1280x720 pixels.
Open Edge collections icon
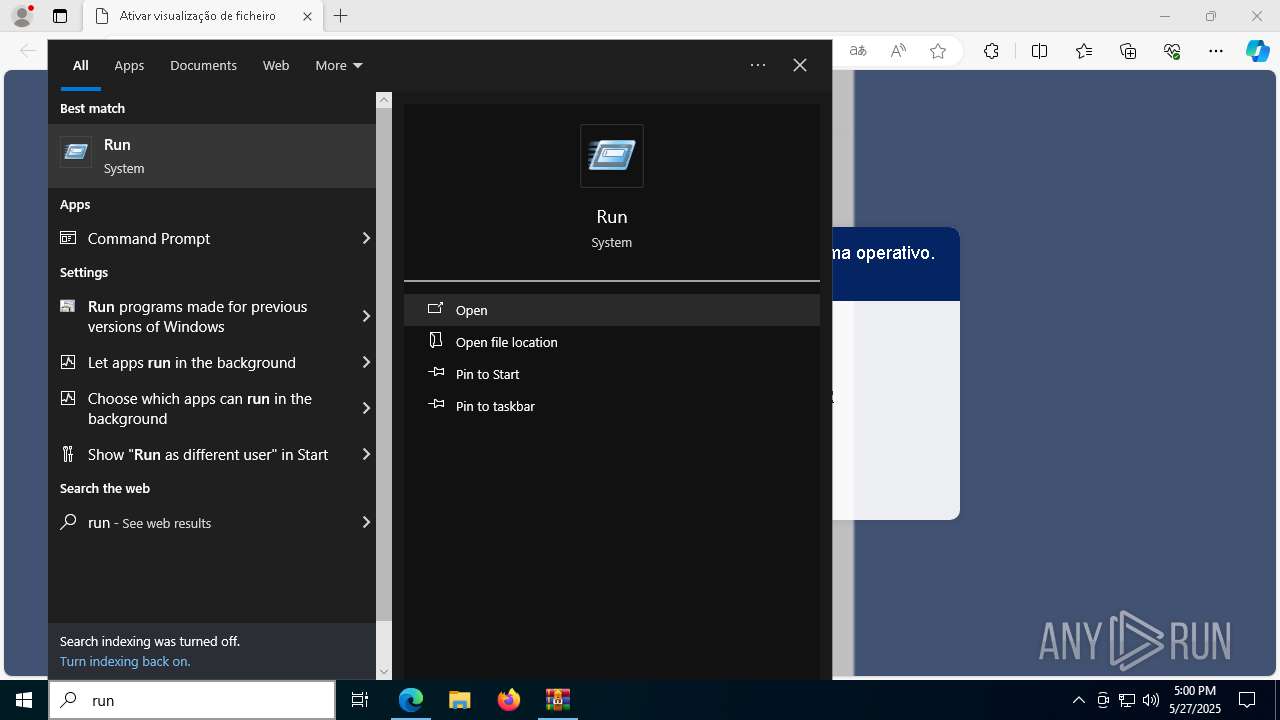point(1128,51)
